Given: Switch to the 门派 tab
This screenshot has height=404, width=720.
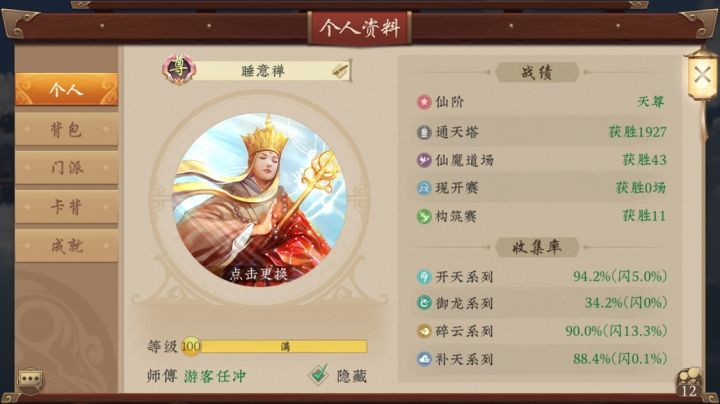Looking at the screenshot, I should (67, 168).
